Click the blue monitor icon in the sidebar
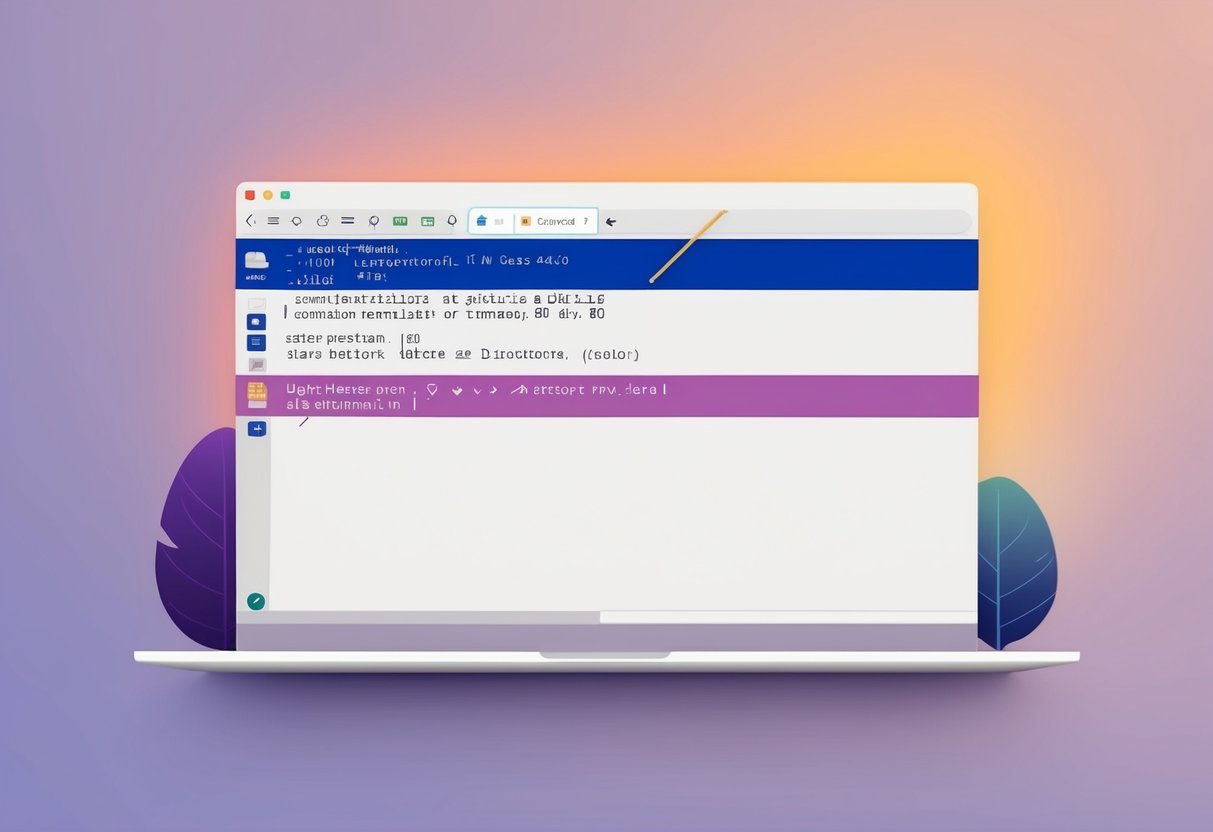Screen dimensions: 1213x832 pos(256,340)
